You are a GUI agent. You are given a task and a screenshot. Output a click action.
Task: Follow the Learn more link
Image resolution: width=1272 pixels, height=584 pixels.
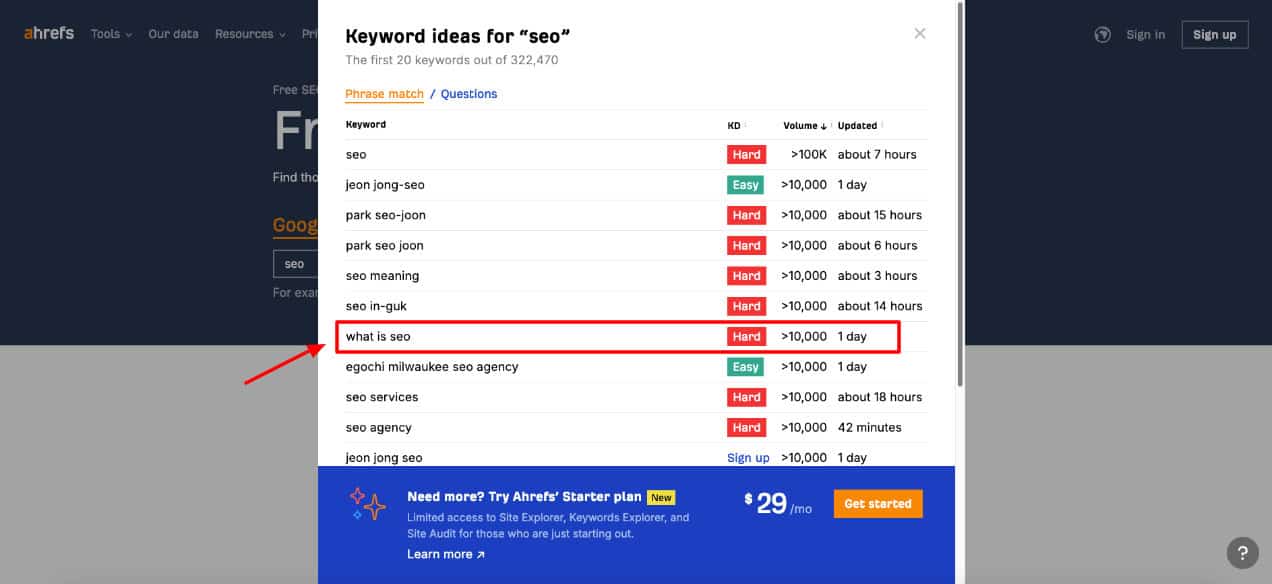coord(445,554)
